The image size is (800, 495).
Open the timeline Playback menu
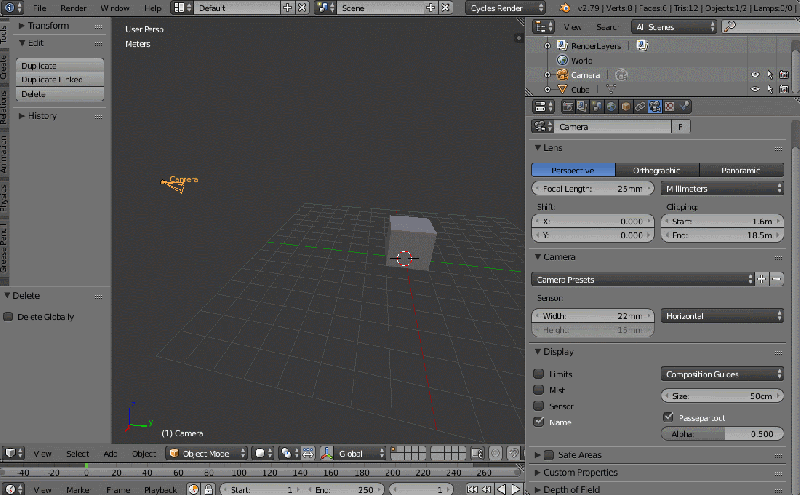[x=160, y=489]
